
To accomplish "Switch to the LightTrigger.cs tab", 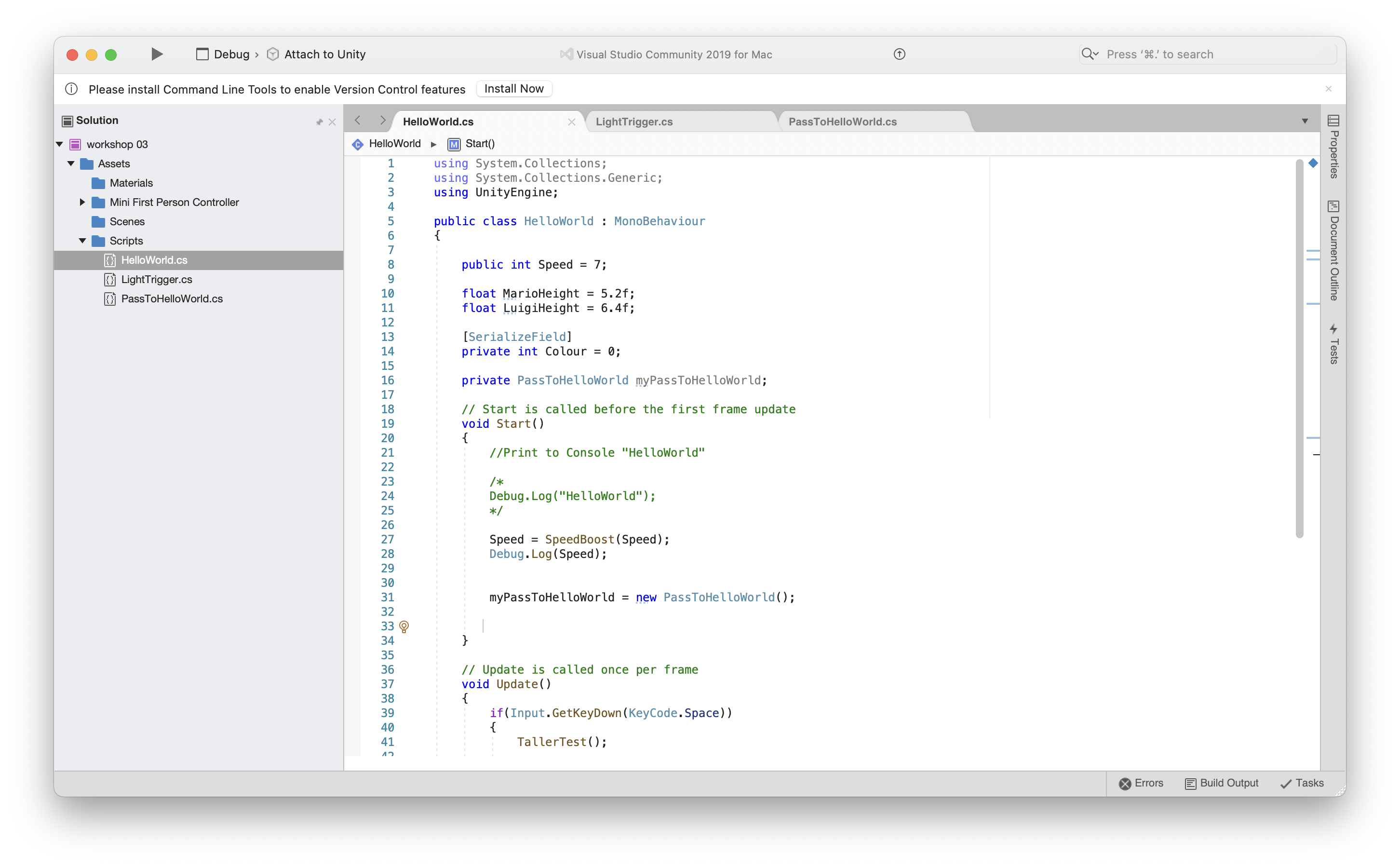I will [634, 122].
